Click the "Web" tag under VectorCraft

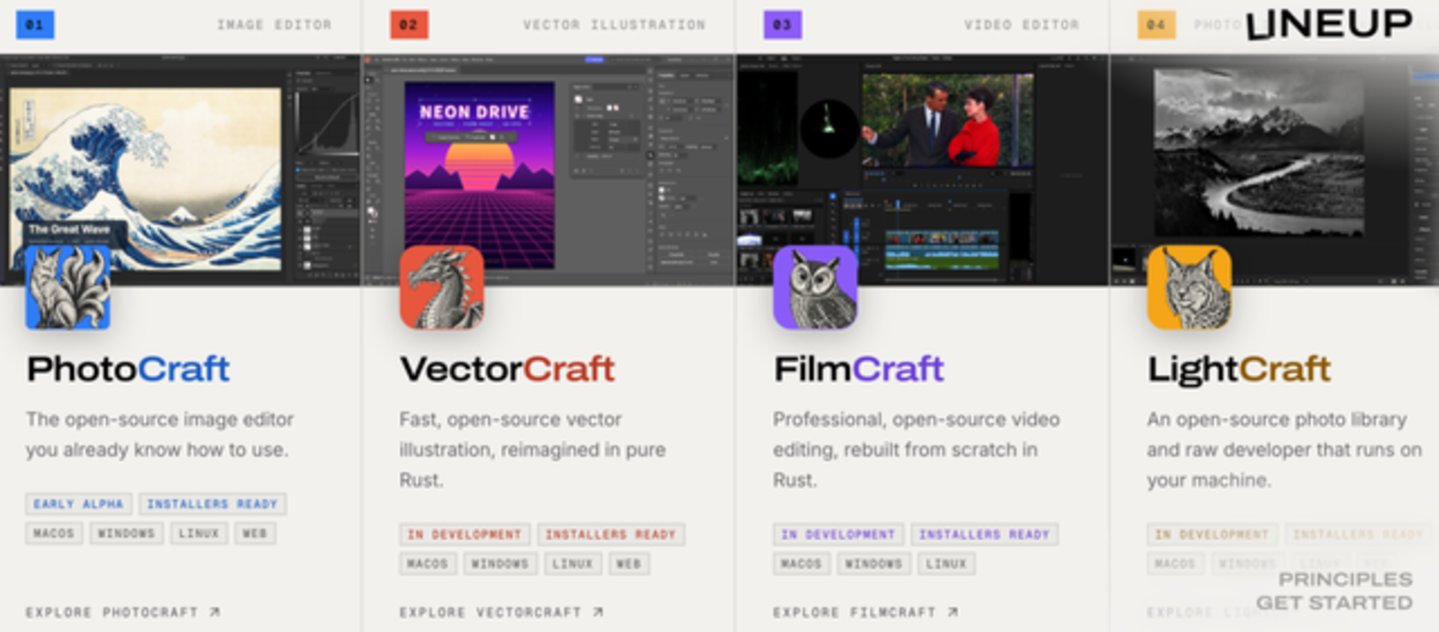click(629, 564)
